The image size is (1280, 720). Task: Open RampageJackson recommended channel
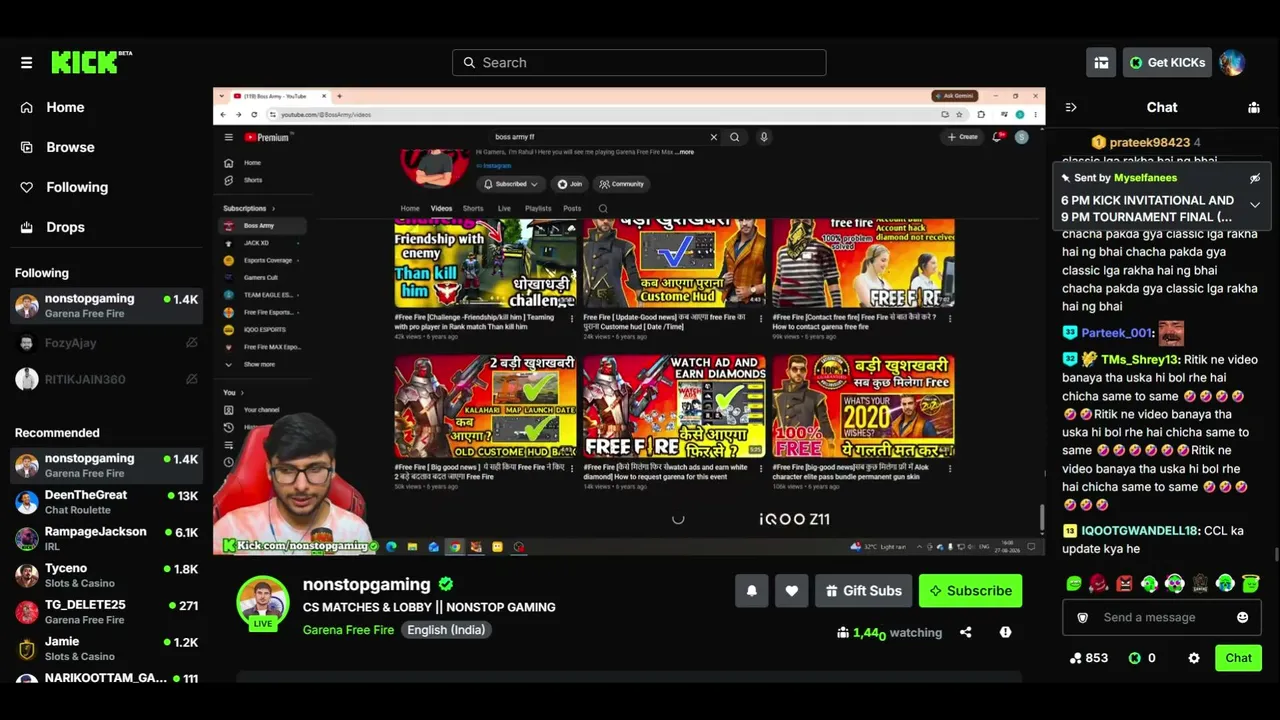point(106,538)
